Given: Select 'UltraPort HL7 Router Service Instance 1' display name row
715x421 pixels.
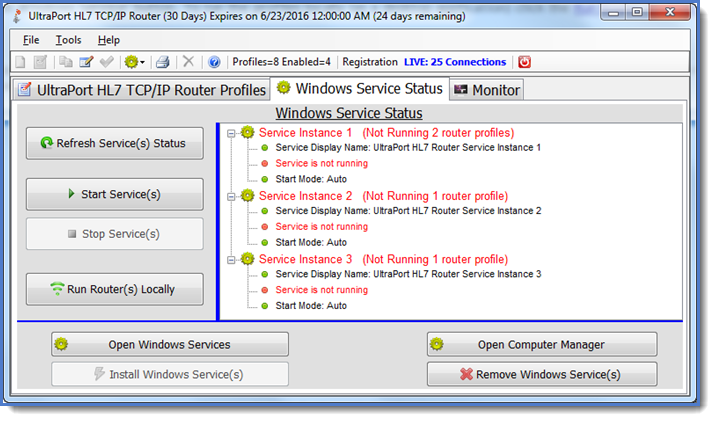Looking at the screenshot, I should click(x=408, y=148).
